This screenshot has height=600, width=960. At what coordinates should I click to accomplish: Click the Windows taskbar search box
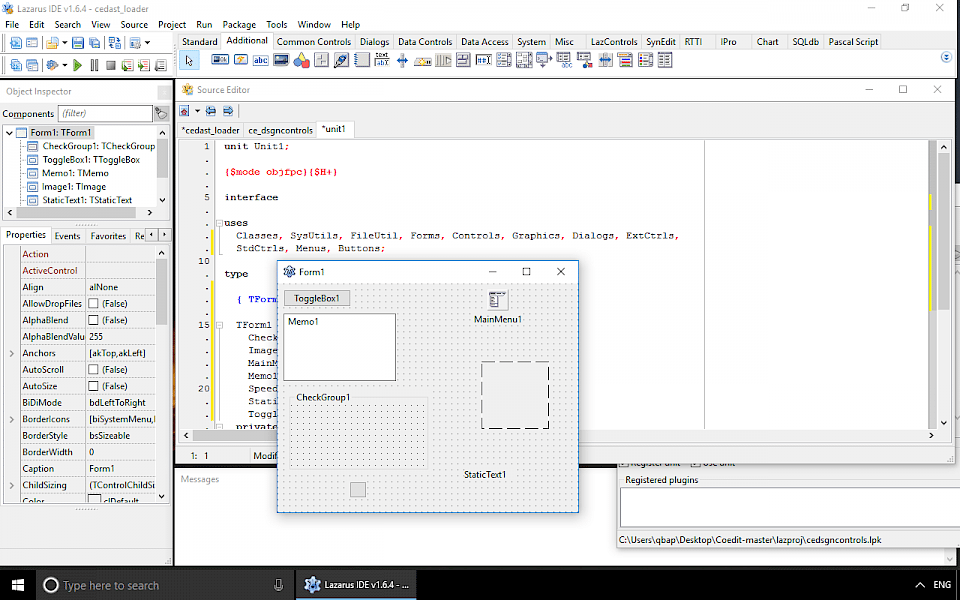tap(164, 585)
